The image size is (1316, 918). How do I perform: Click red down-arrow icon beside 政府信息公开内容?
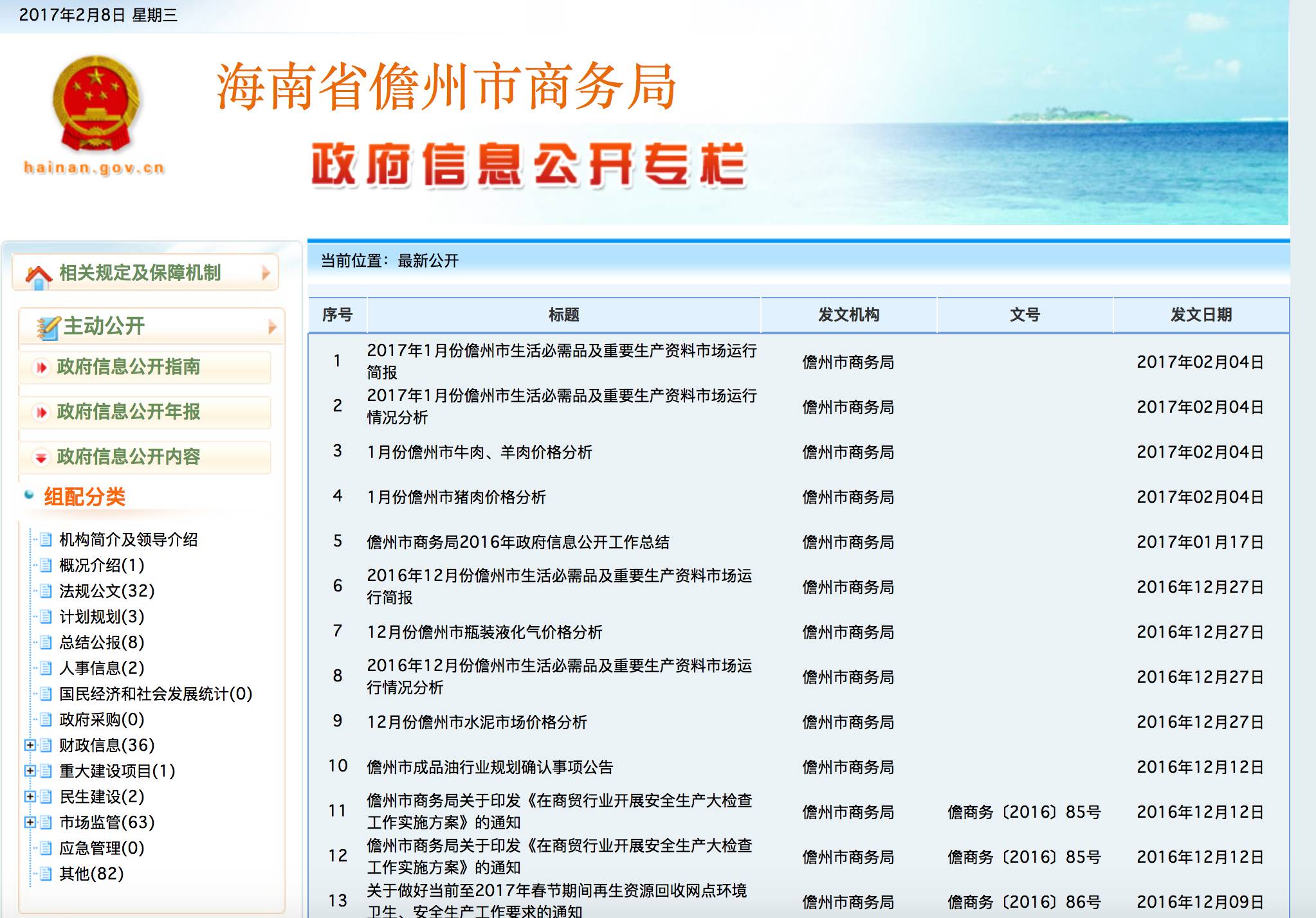coord(42,458)
